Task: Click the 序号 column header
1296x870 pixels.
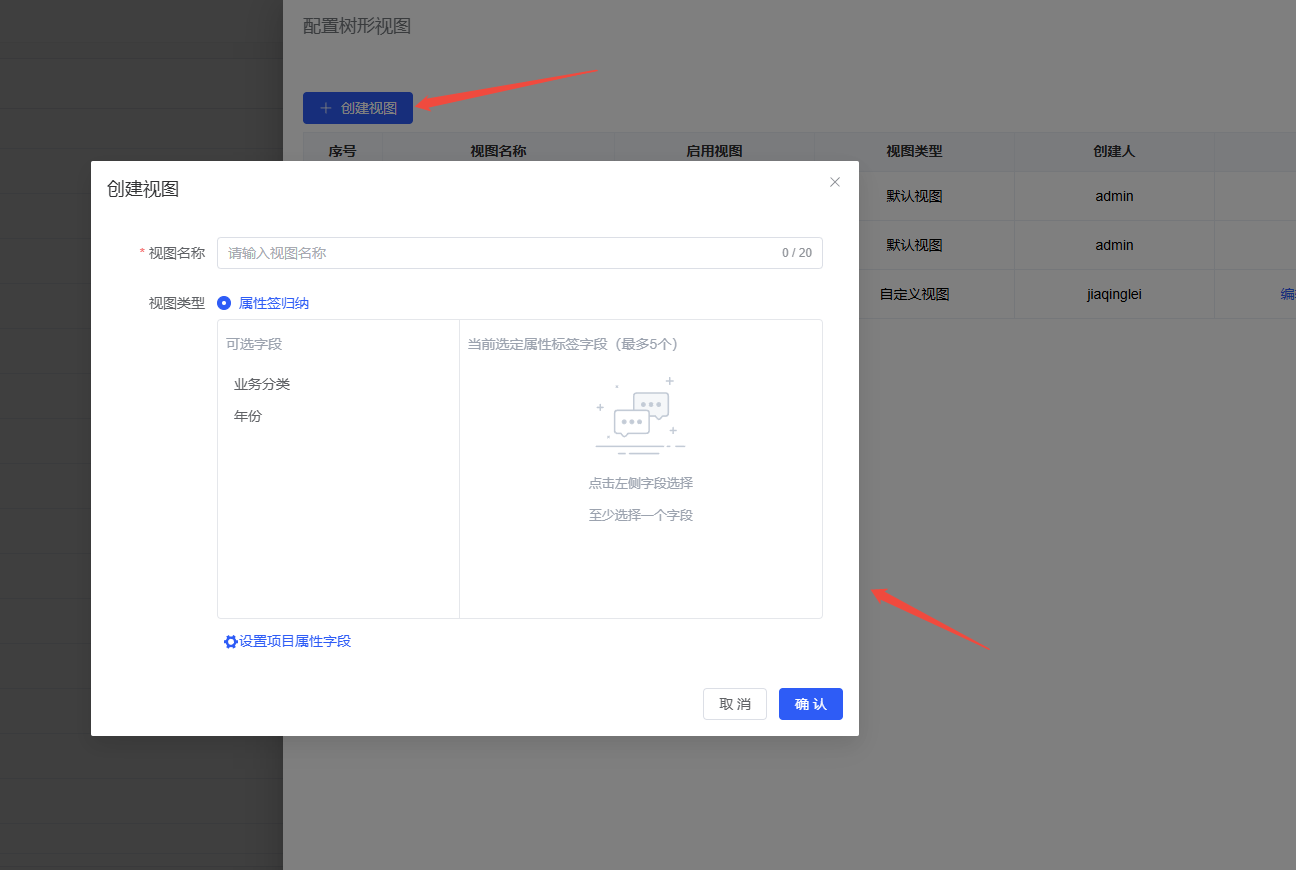Action: pos(342,151)
